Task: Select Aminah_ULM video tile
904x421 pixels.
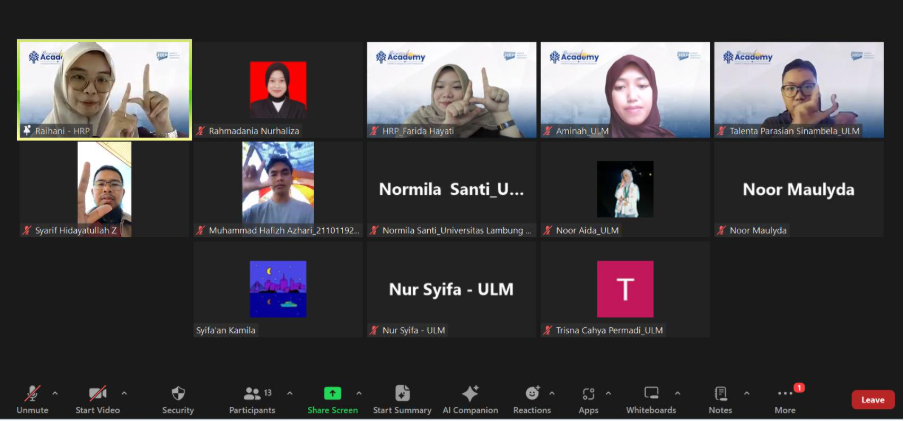Action: click(625, 89)
